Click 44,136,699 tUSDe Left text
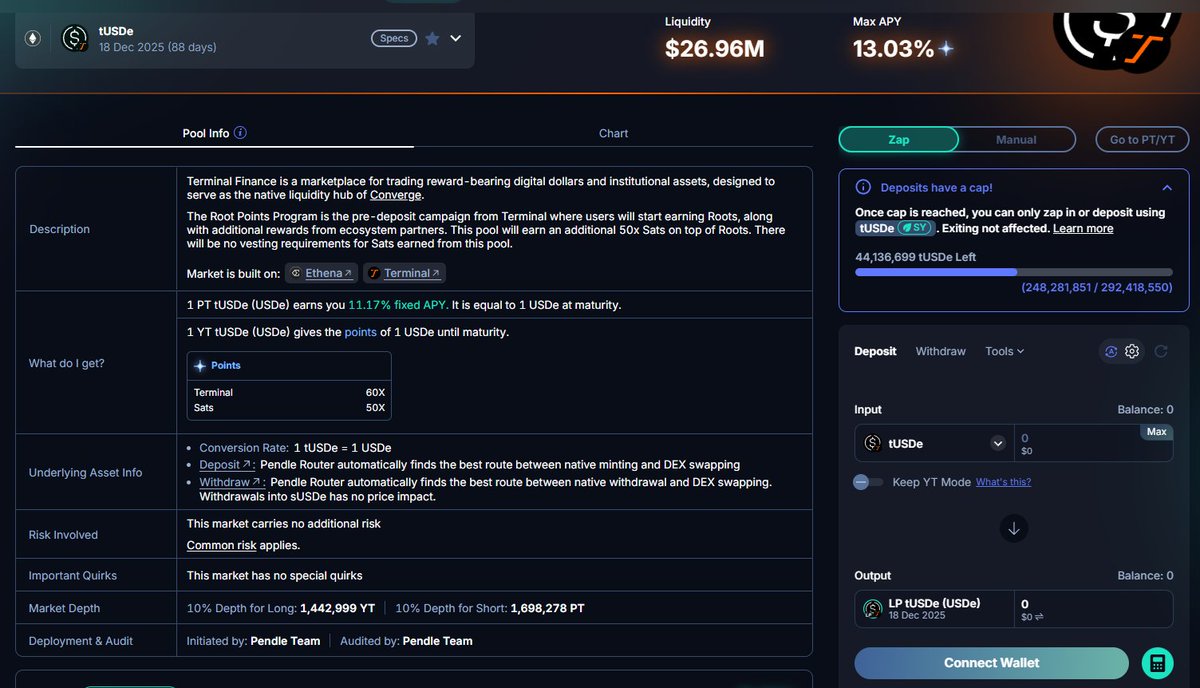Screen dimensions: 1200x688 click(915, 257)
